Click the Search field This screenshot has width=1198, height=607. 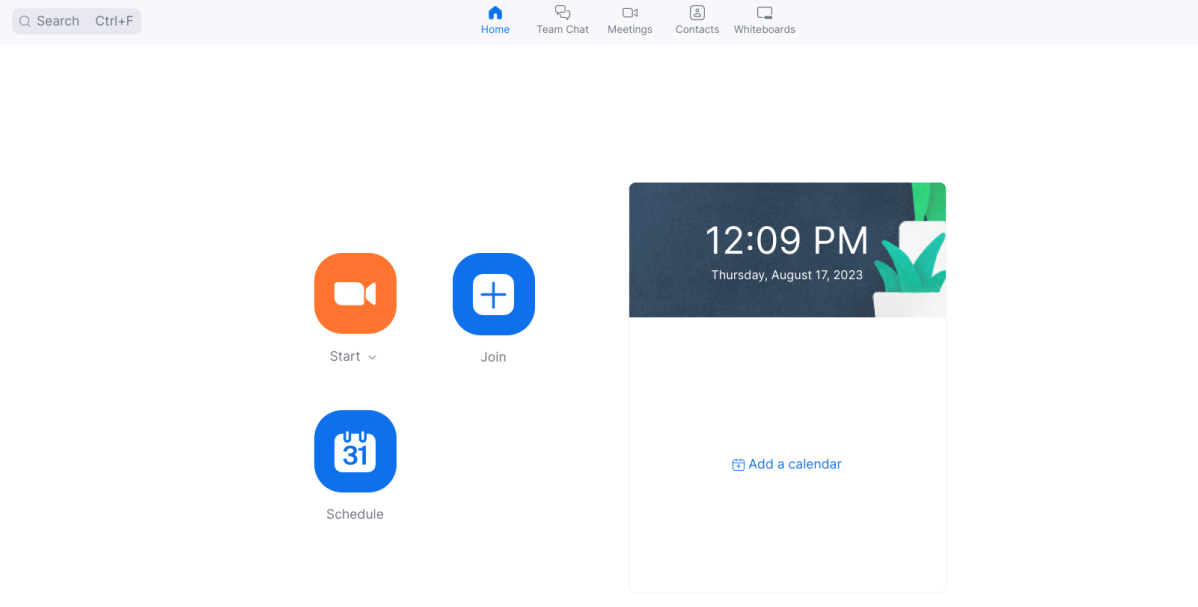(76, 21)
